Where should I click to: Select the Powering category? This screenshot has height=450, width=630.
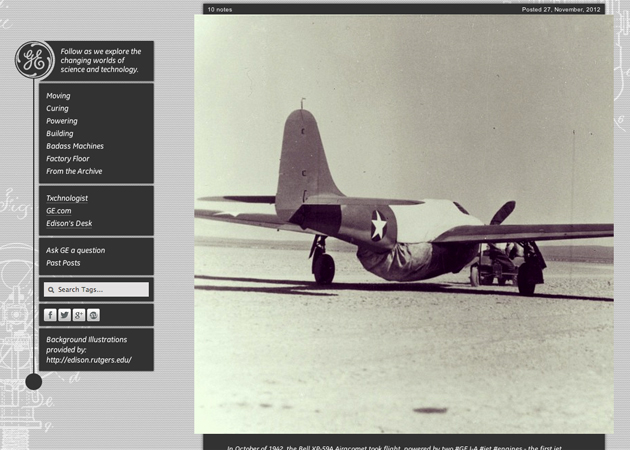tap(61, 121)
